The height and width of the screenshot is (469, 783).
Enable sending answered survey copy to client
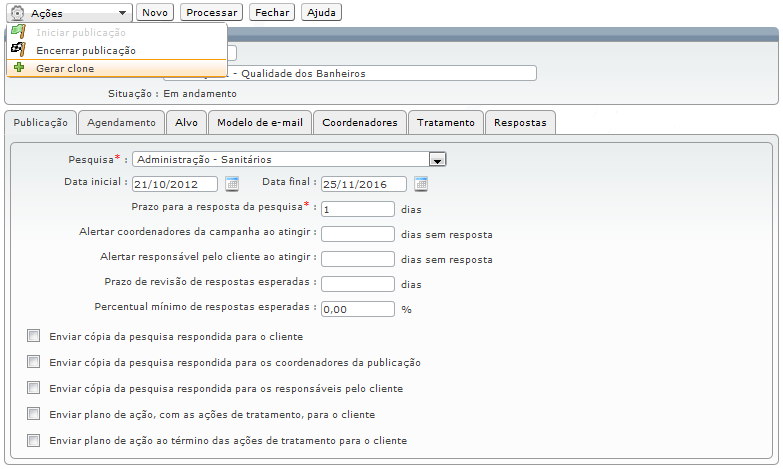[34, 336]
